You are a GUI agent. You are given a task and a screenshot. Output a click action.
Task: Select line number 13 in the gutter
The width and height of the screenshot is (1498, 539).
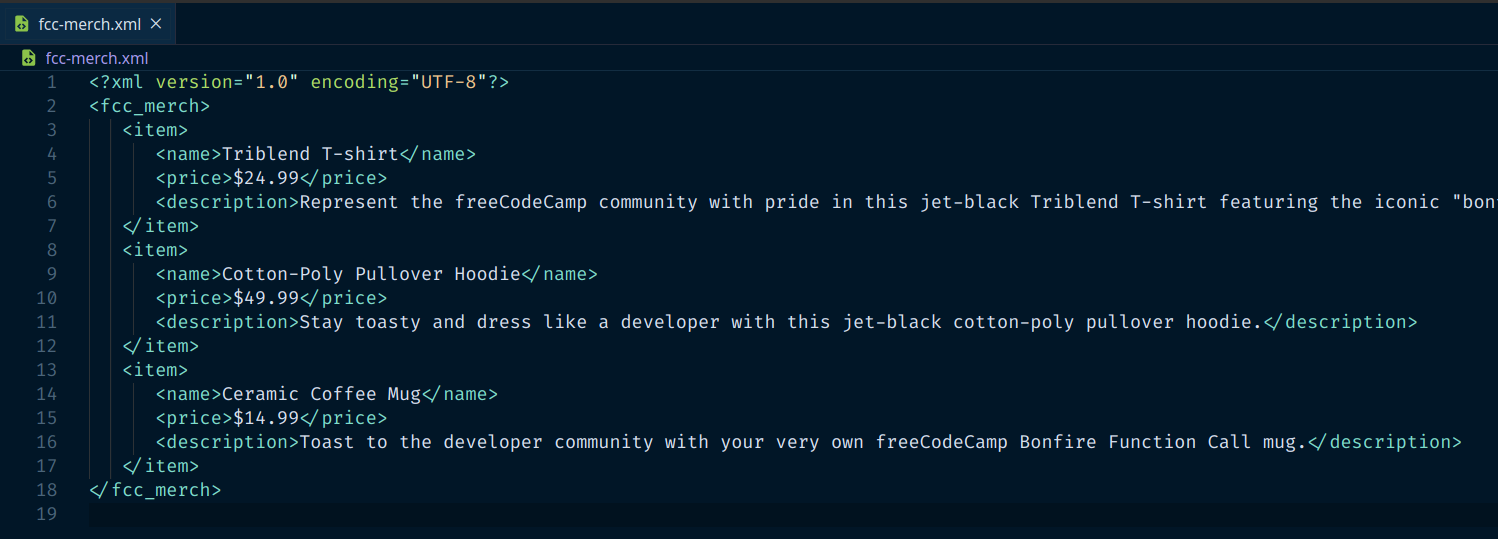coord(47,370)
